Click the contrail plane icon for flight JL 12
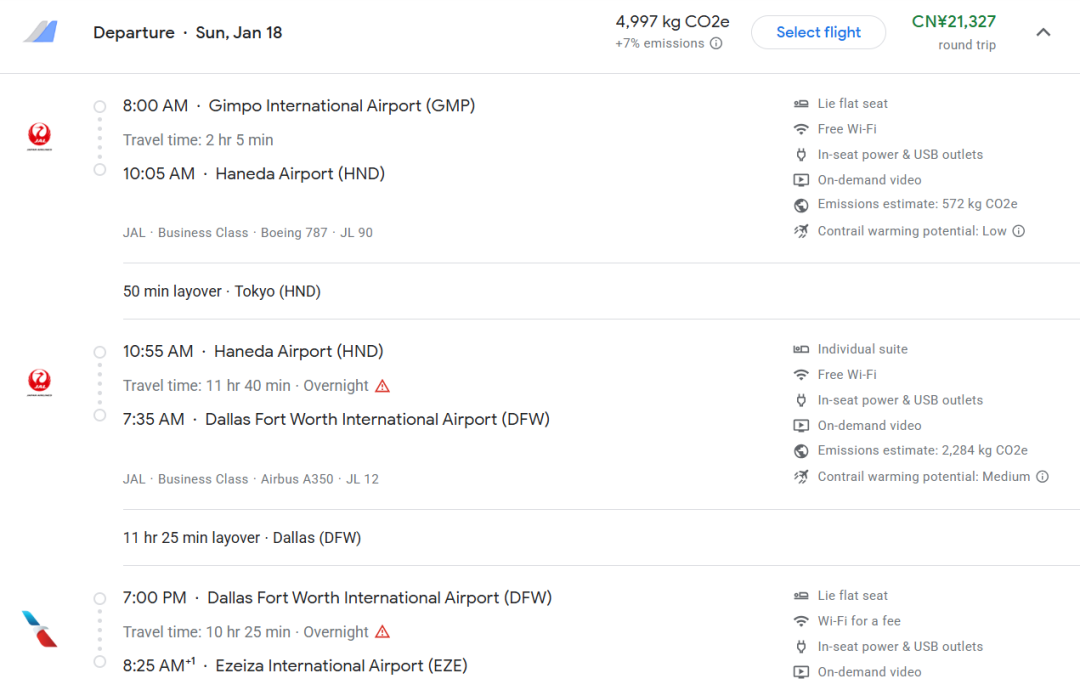 point(801,477)
